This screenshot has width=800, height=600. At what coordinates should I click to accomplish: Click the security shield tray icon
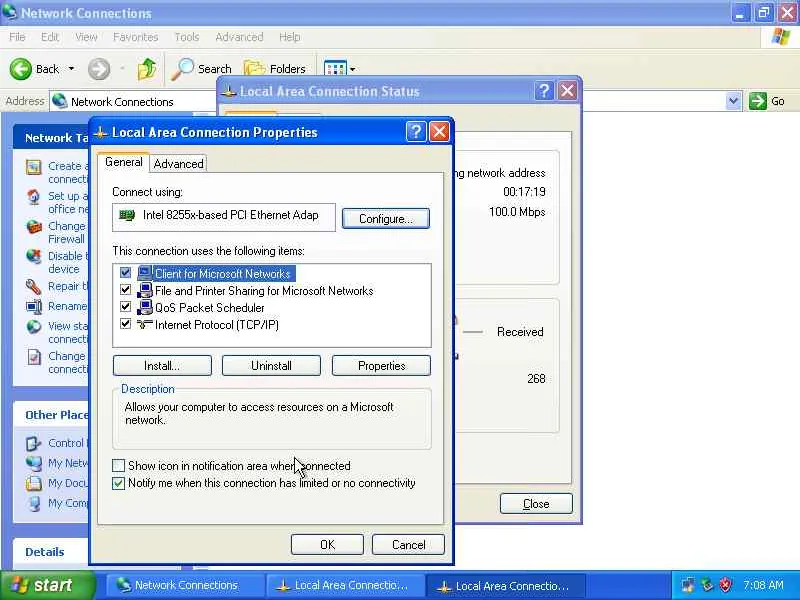(x=726, y=585)
